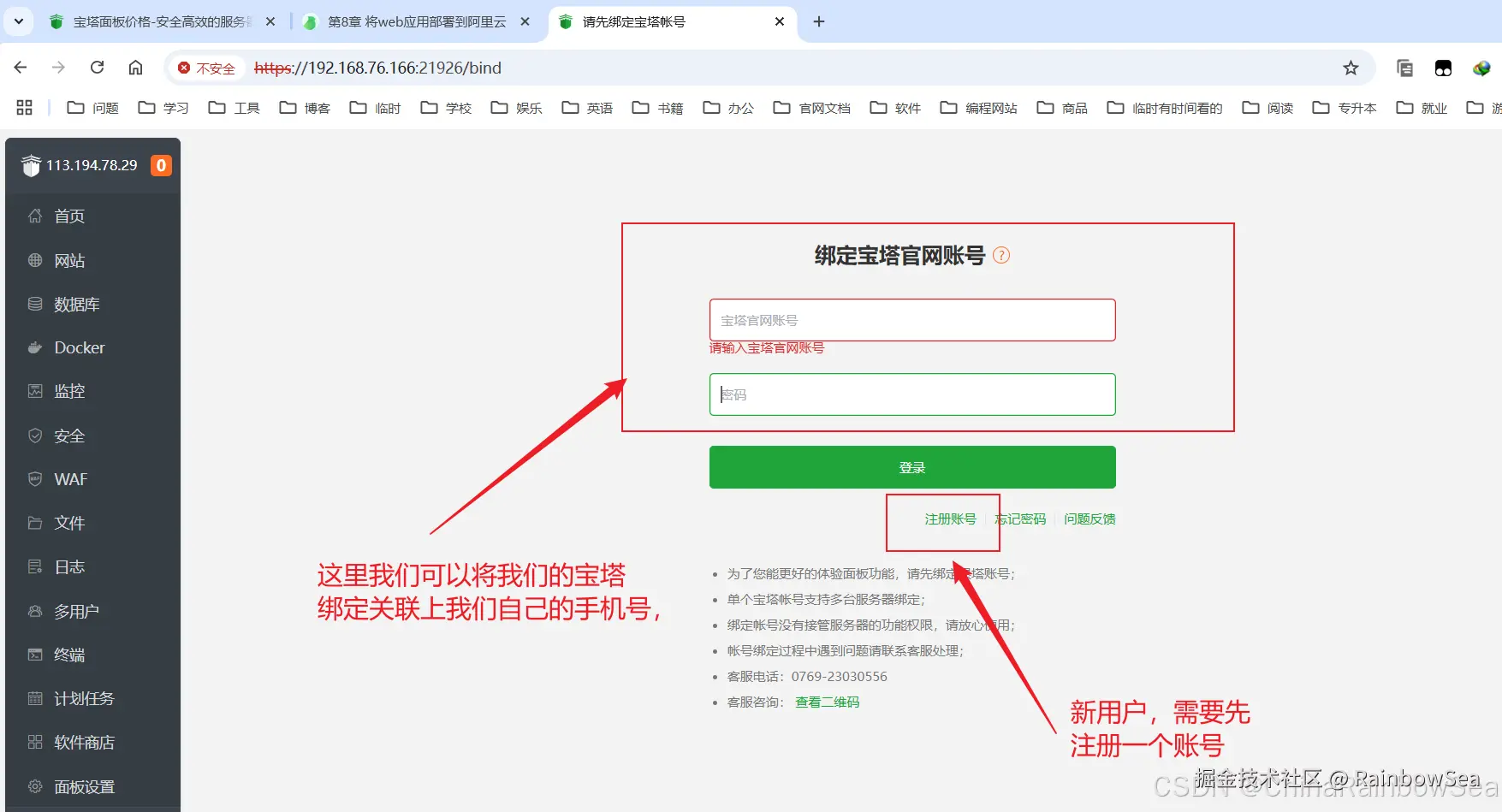Select the 网站 section
The image size is (1502, 812).
(x=69, y=260)
